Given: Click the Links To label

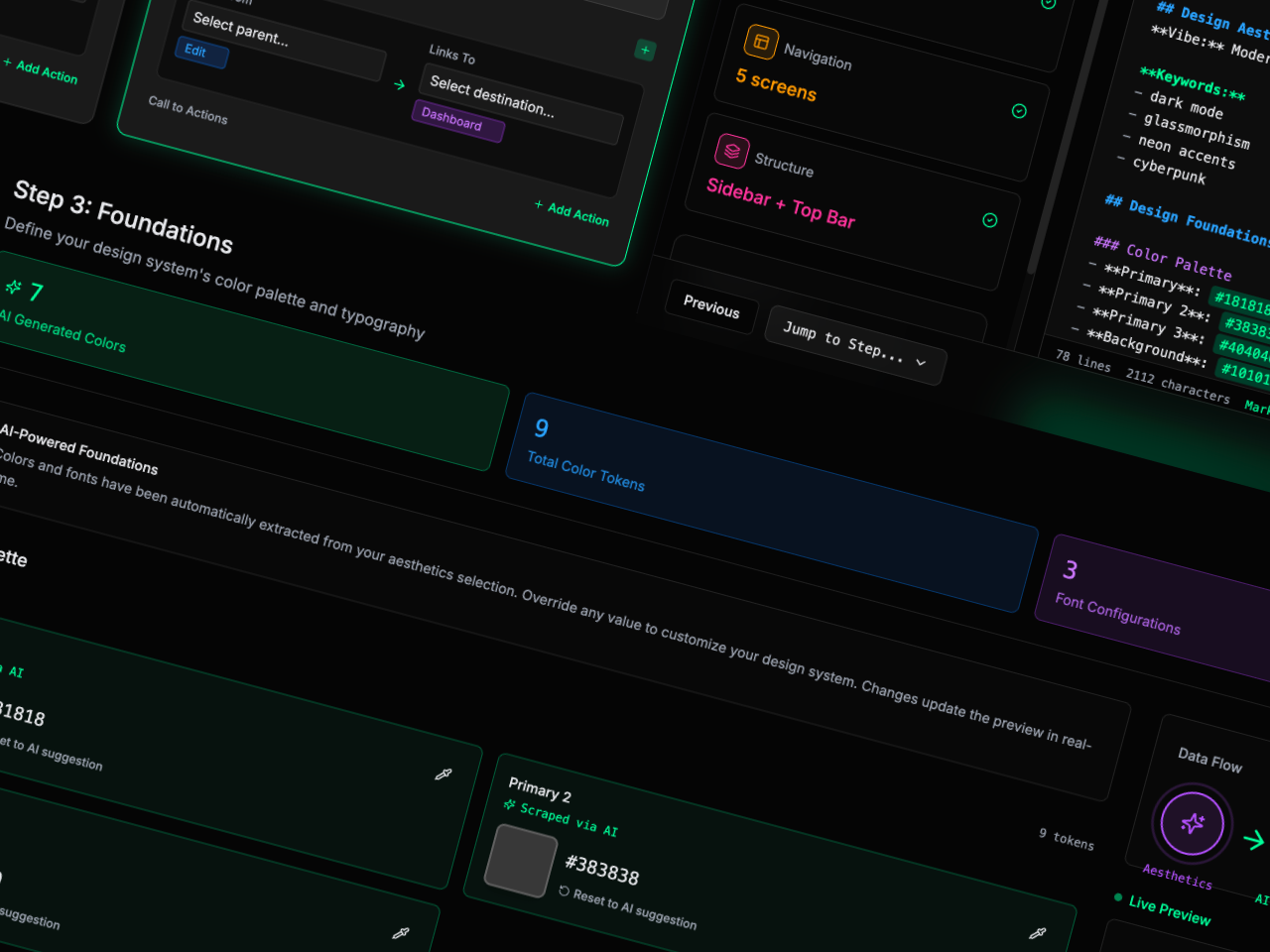Looking at the screenshot, I should pyautogui.click(x=452, y=54).
